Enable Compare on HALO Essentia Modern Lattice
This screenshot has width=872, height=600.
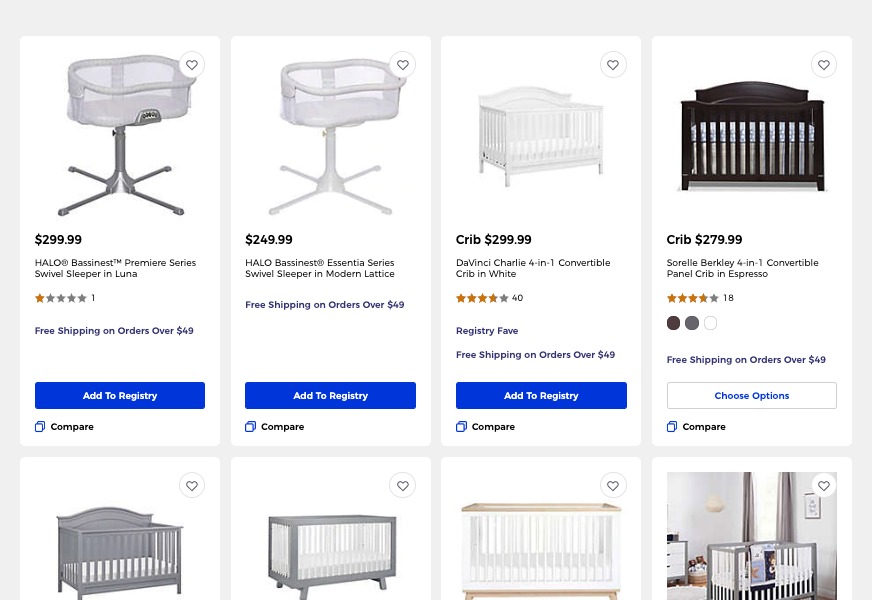coord(251,427)
